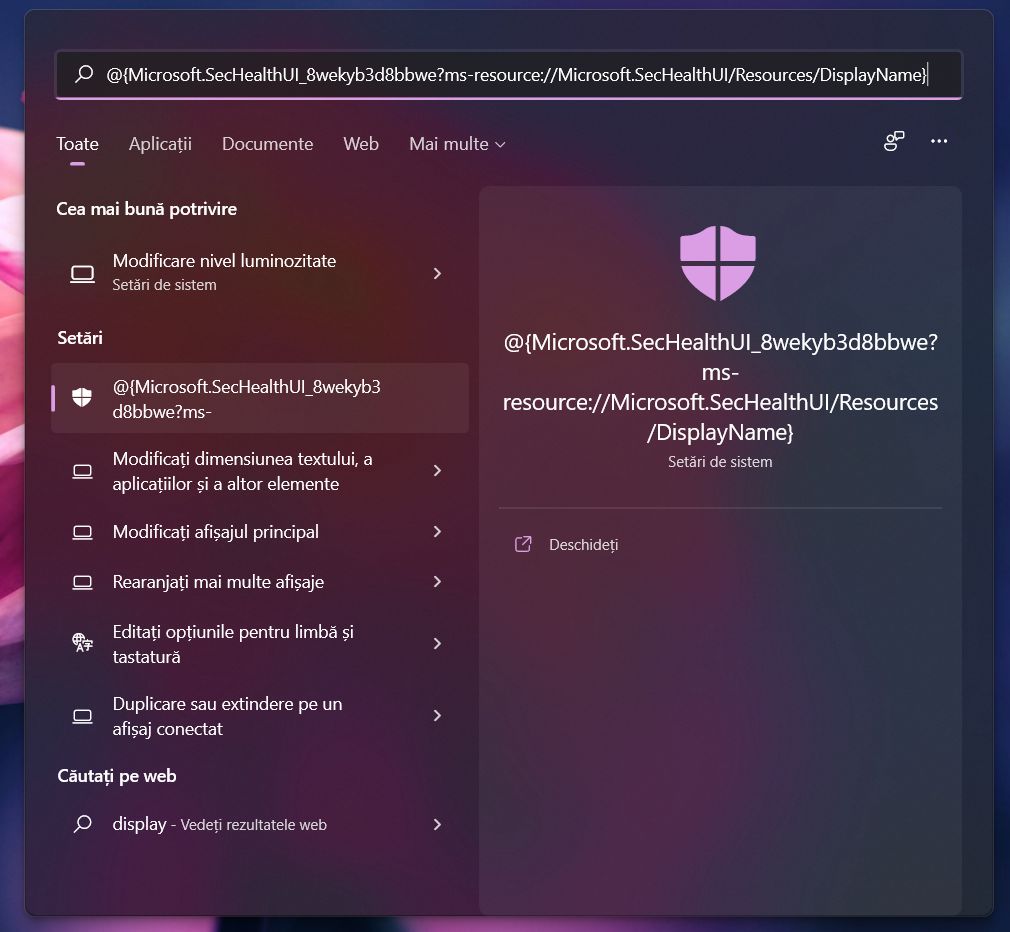Click the monitor icon beside "Modificare nivel luminozitate"

pos(82,272)
